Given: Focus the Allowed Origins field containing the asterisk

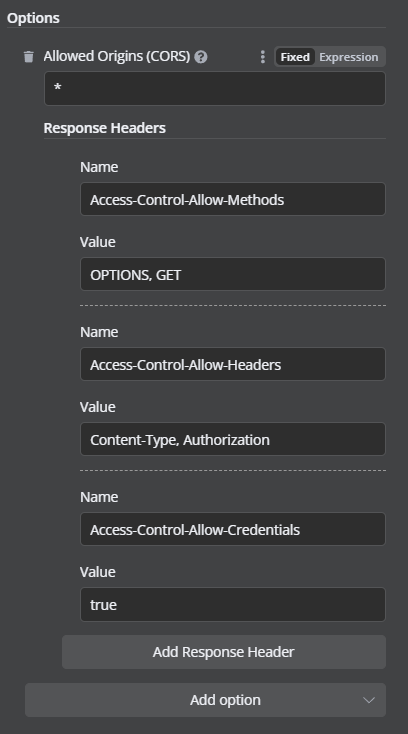Looking at the screenshot, I should tap(215, 88).
